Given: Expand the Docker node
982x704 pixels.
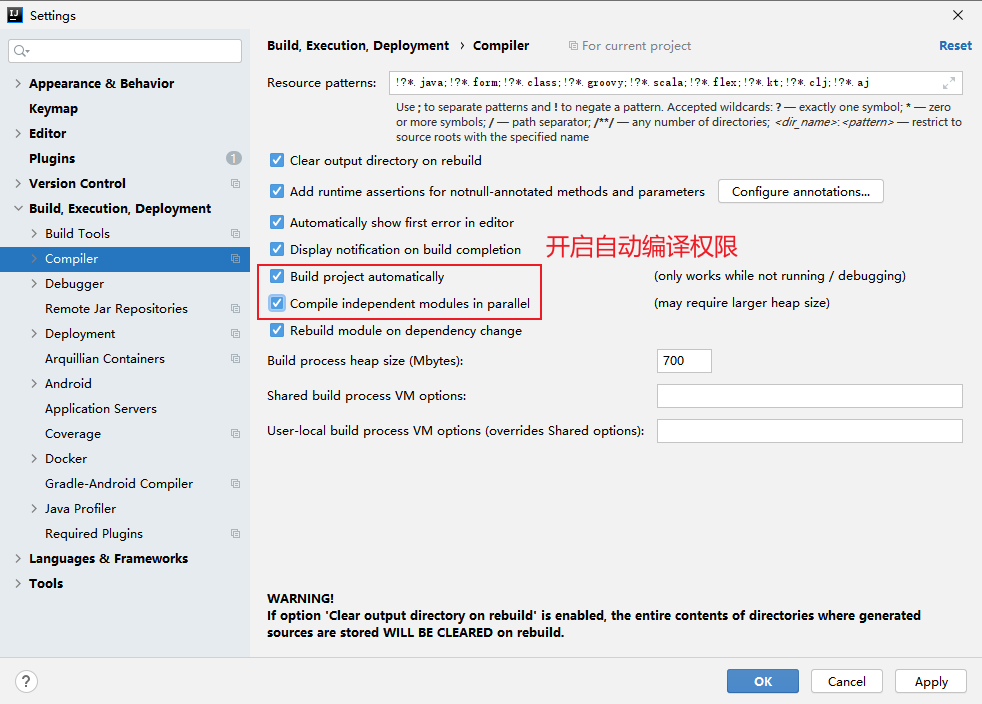Looking at the screenshot, I should 34,458.
